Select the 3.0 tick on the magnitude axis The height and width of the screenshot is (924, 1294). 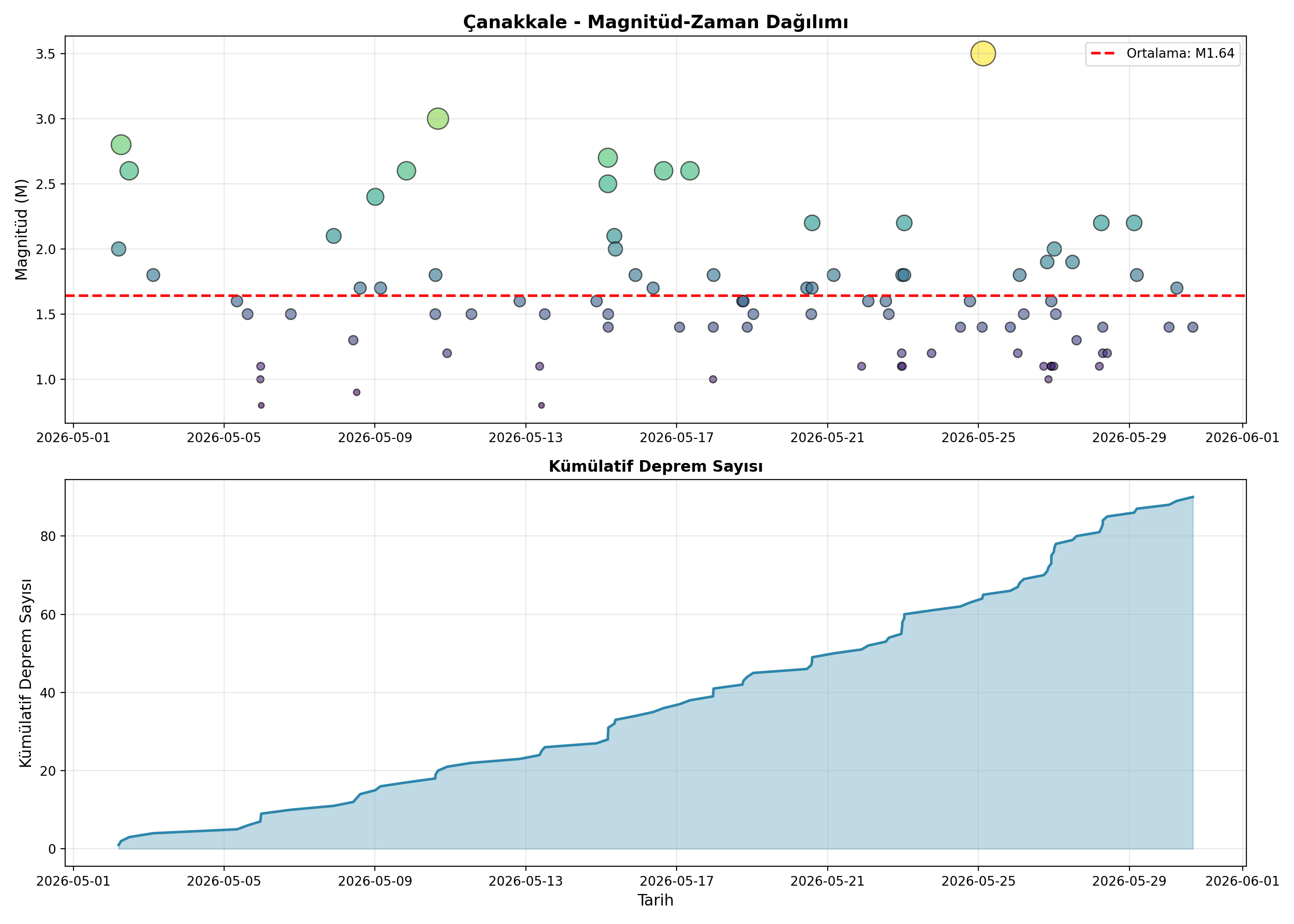tap(46, 119)
